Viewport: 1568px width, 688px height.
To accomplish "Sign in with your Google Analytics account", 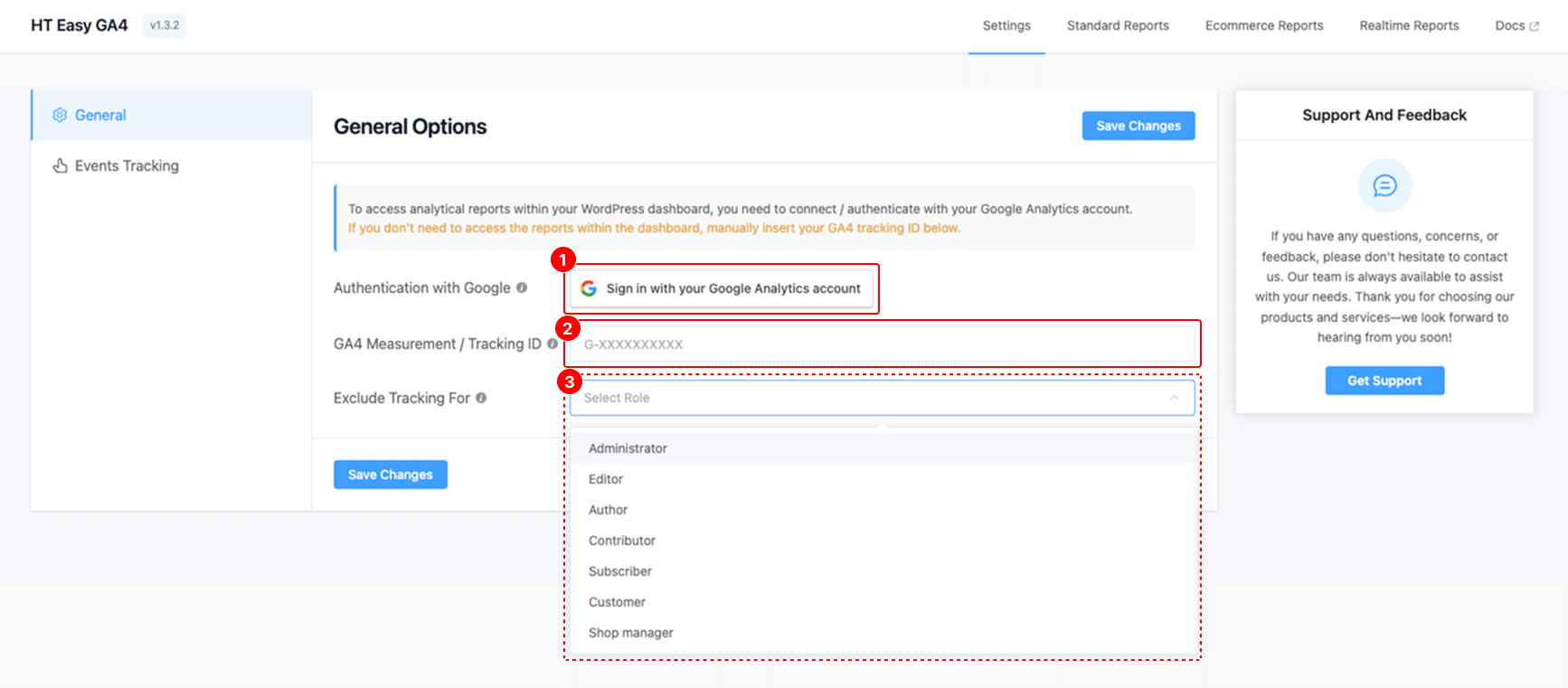I will [722, 288].
